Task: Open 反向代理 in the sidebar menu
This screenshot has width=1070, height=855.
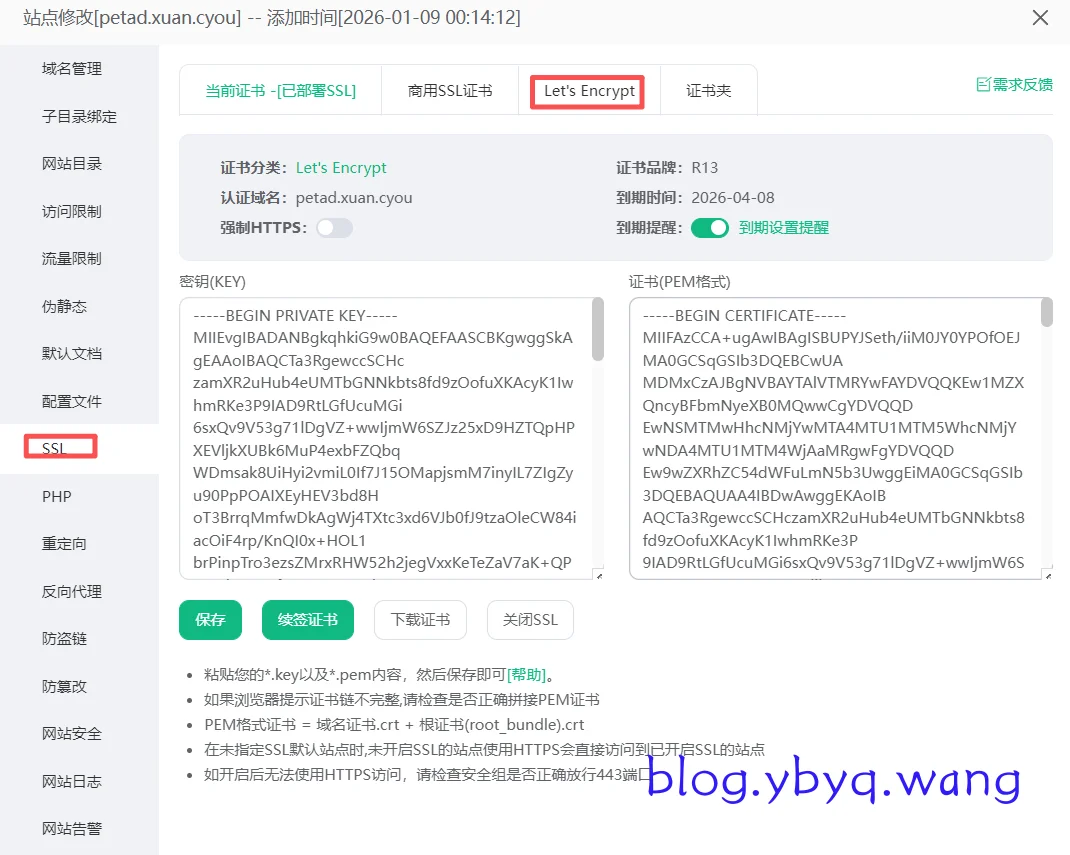Action: tap(72, 592)
